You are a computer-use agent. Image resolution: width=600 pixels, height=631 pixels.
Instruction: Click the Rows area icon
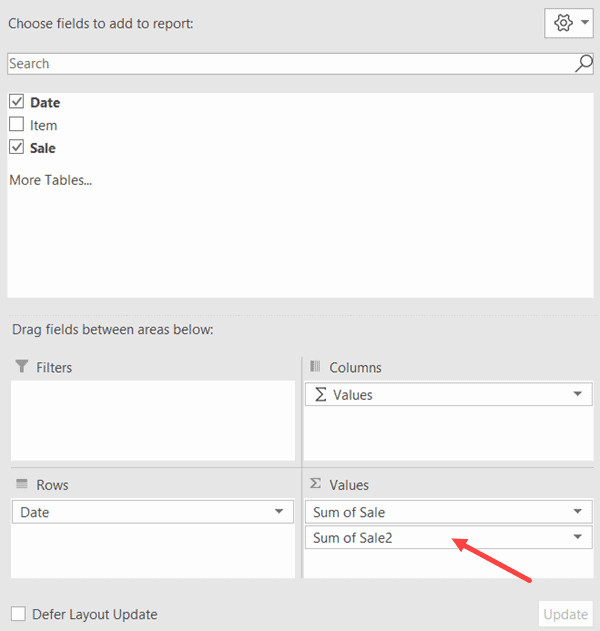click(22, 485)
